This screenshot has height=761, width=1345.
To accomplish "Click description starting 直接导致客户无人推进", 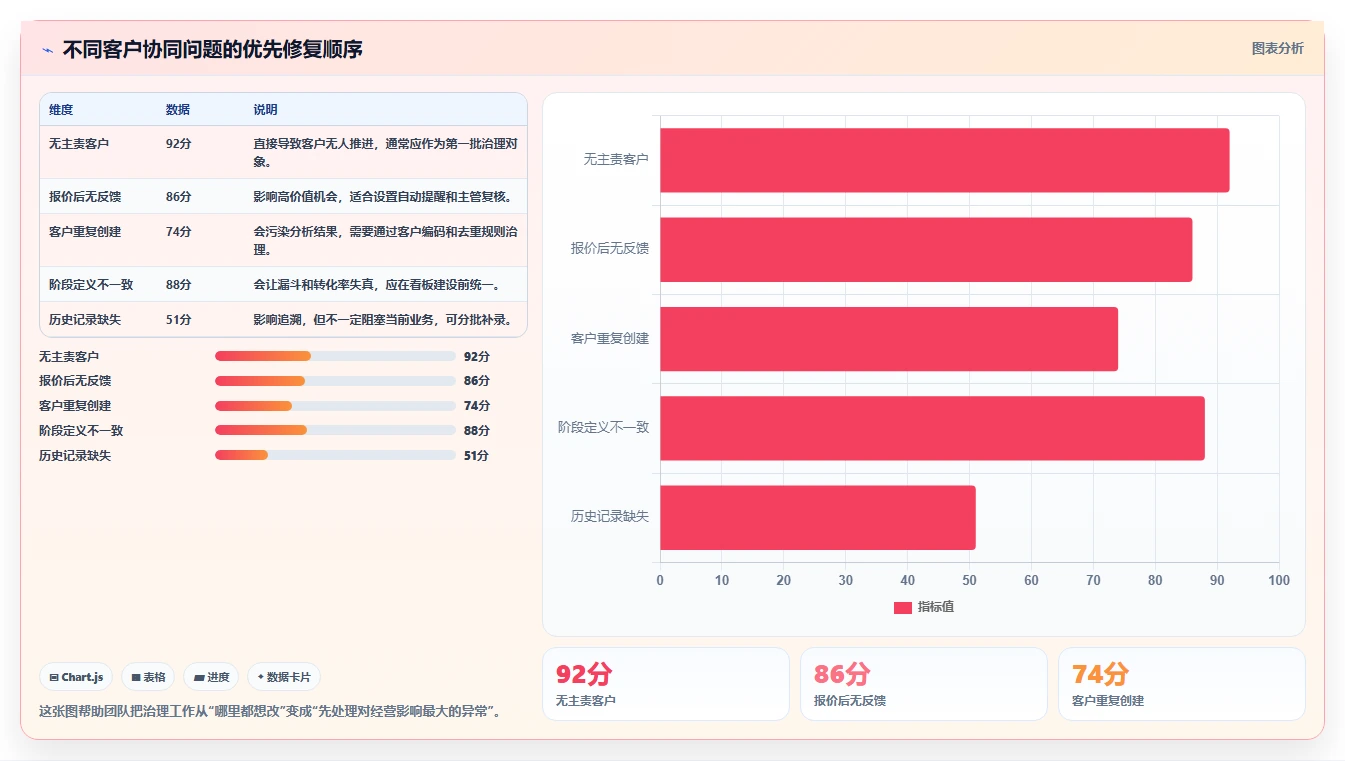I will coord(385,153).
